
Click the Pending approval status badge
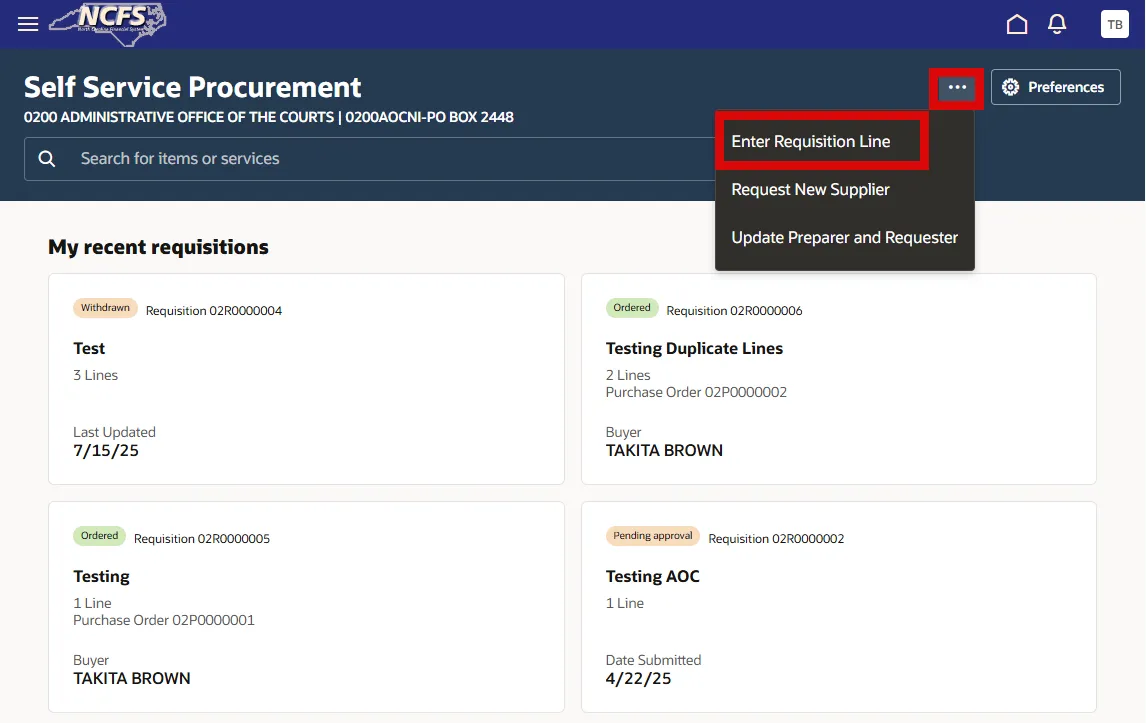click(x=652, y=536)
